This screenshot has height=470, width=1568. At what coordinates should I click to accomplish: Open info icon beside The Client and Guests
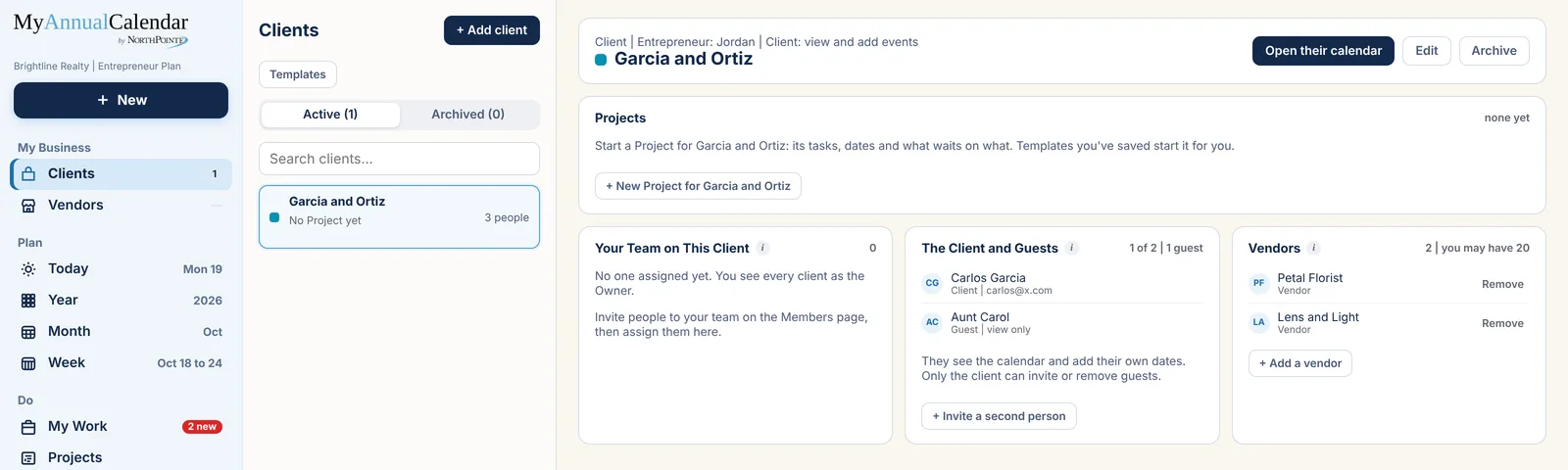pyautogui.click(x=1072, y=249)
